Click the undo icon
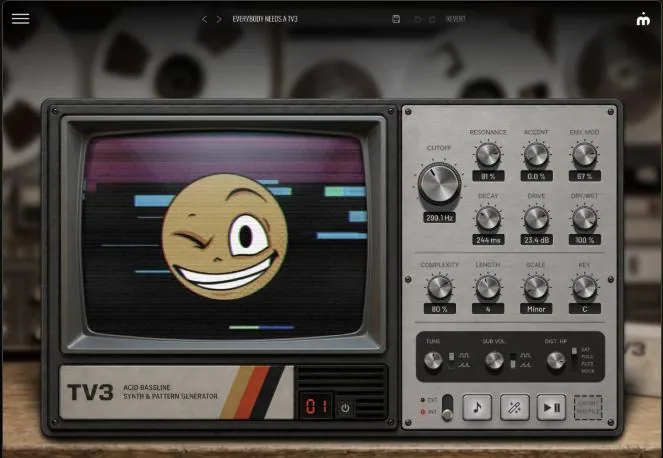 pos(417,19)
